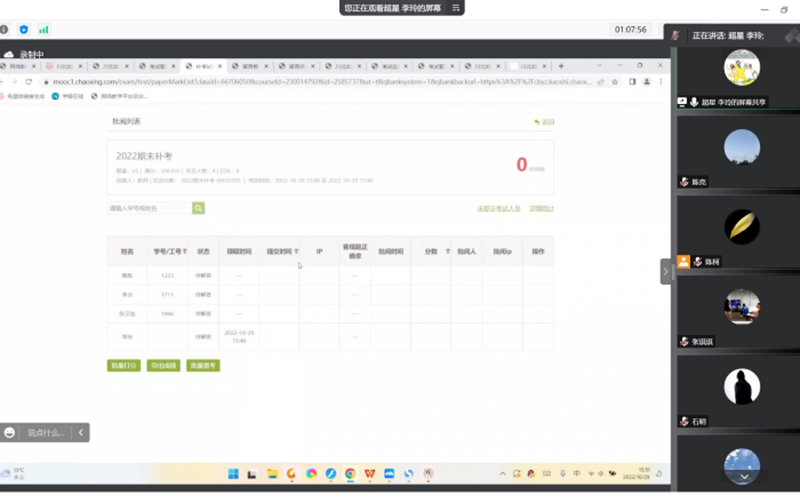The height and width of the screenshot is (495, 800).
Task: Open the taskbar clock and date
Action: pos(636,473)
